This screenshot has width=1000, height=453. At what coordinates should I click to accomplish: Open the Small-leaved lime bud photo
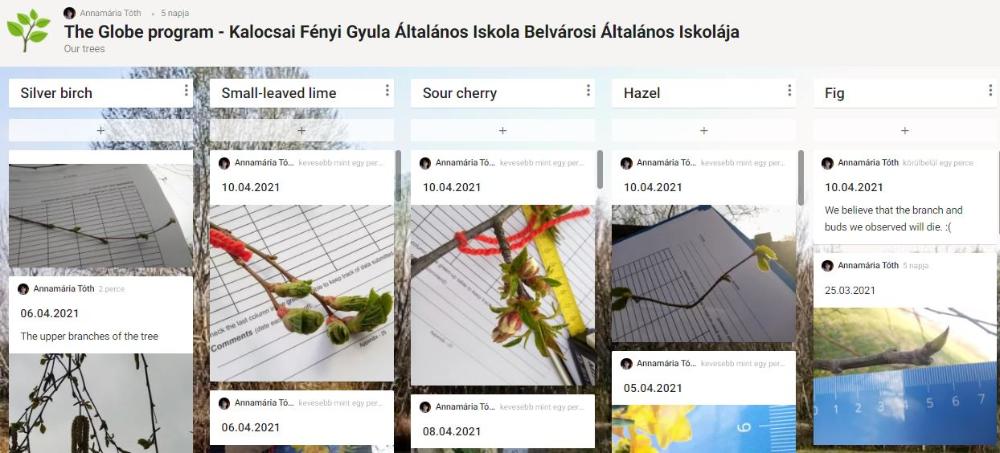(x=302, y=293)
